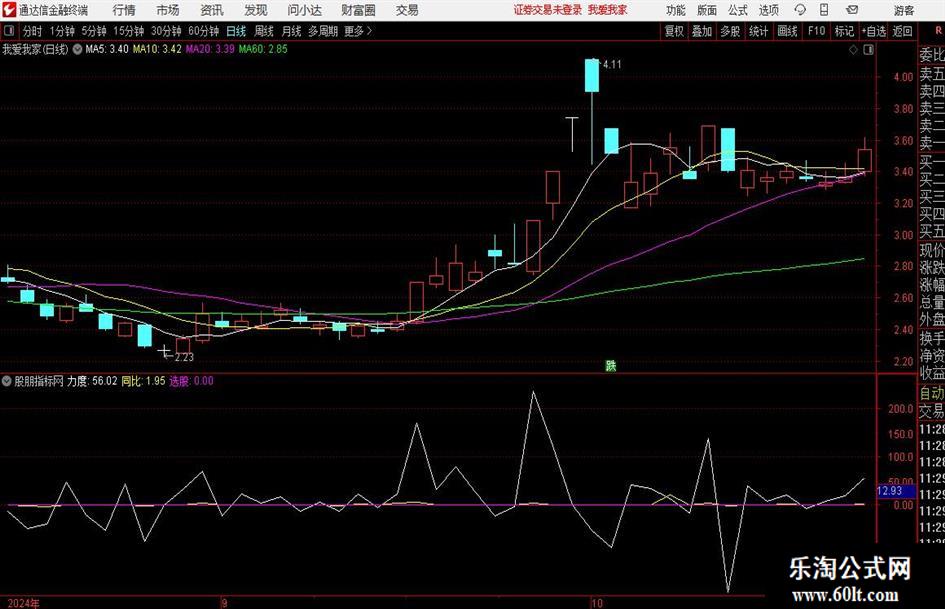The image size is (945, 609).
Task: Click the 复权 button
Action: tap(674, 31)
